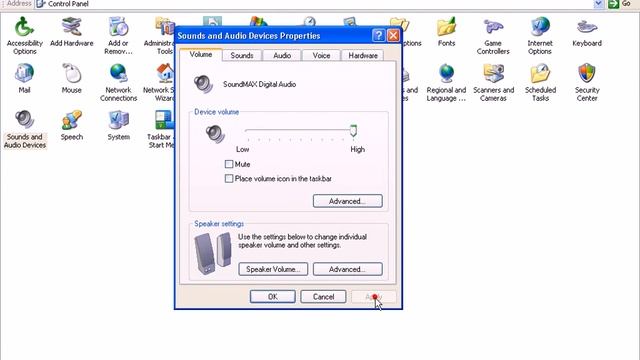Open Regional and Language Options icon
The width and height of the screenshot is (640, 360).
click(x=446, y=82)
